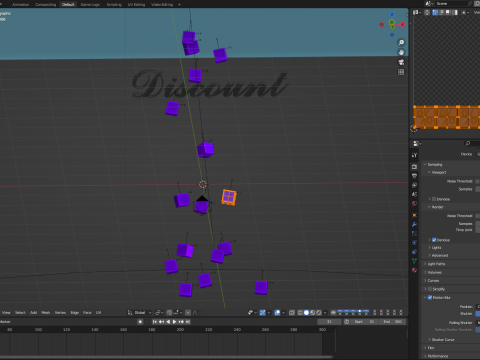Toggle X-ray mode in viewport header
The width and height of the screenshot is (480, 360).
click(292, 313)
